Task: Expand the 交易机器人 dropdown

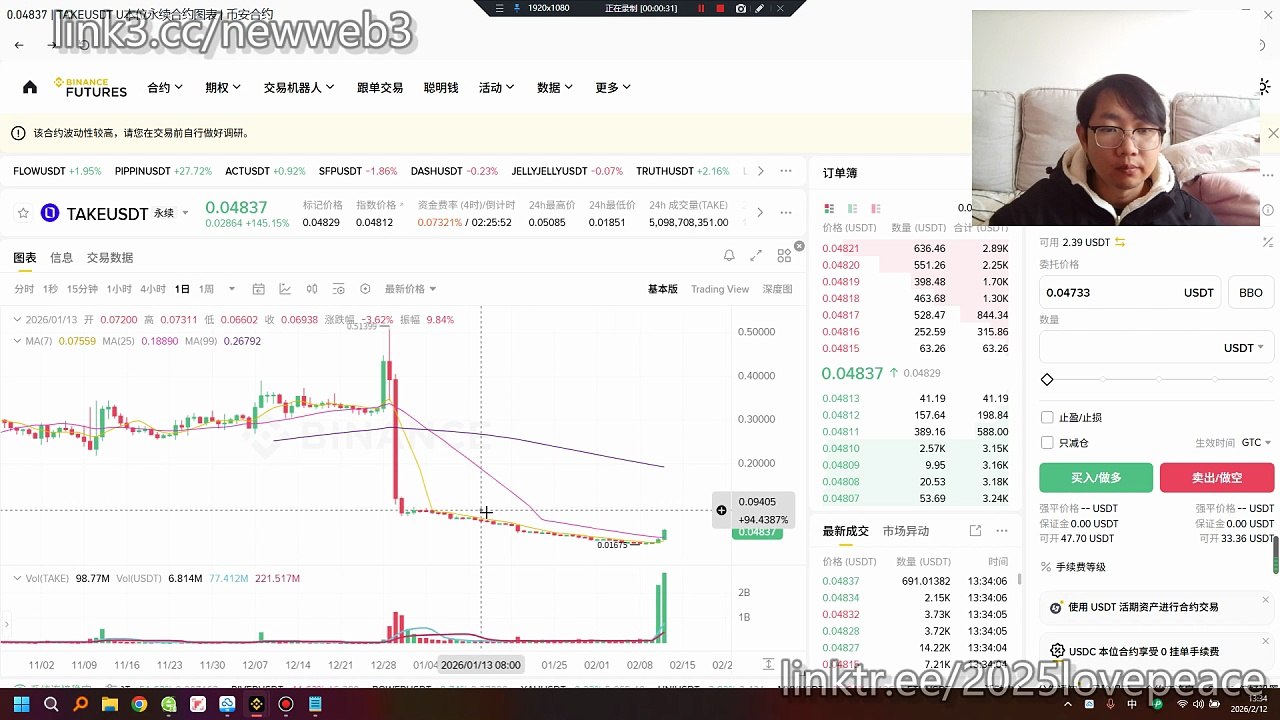Action: pos(299,88)
